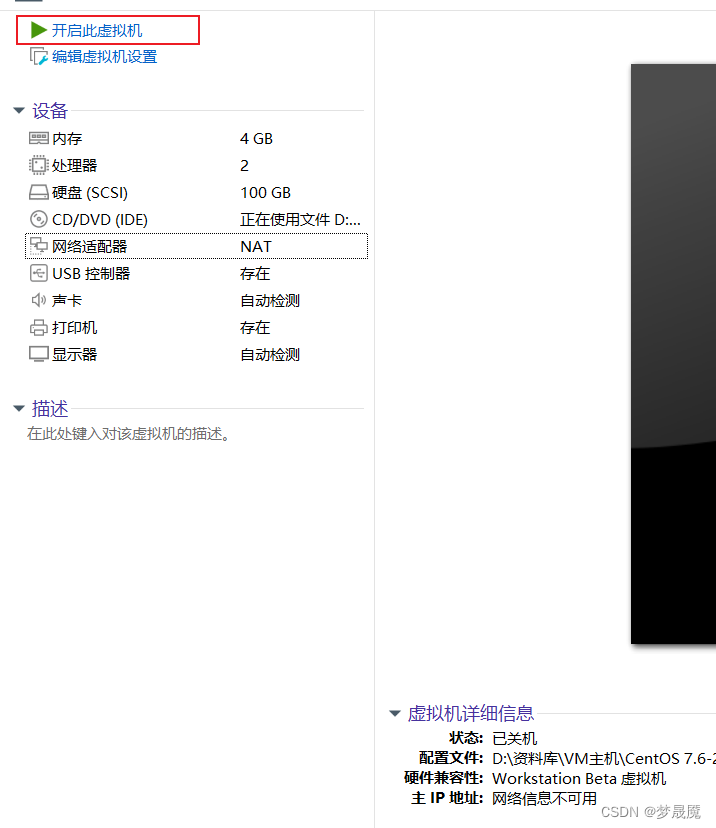Click the 配置文件: label
This screenshot has width=716, height=828.
coord(451,758)
